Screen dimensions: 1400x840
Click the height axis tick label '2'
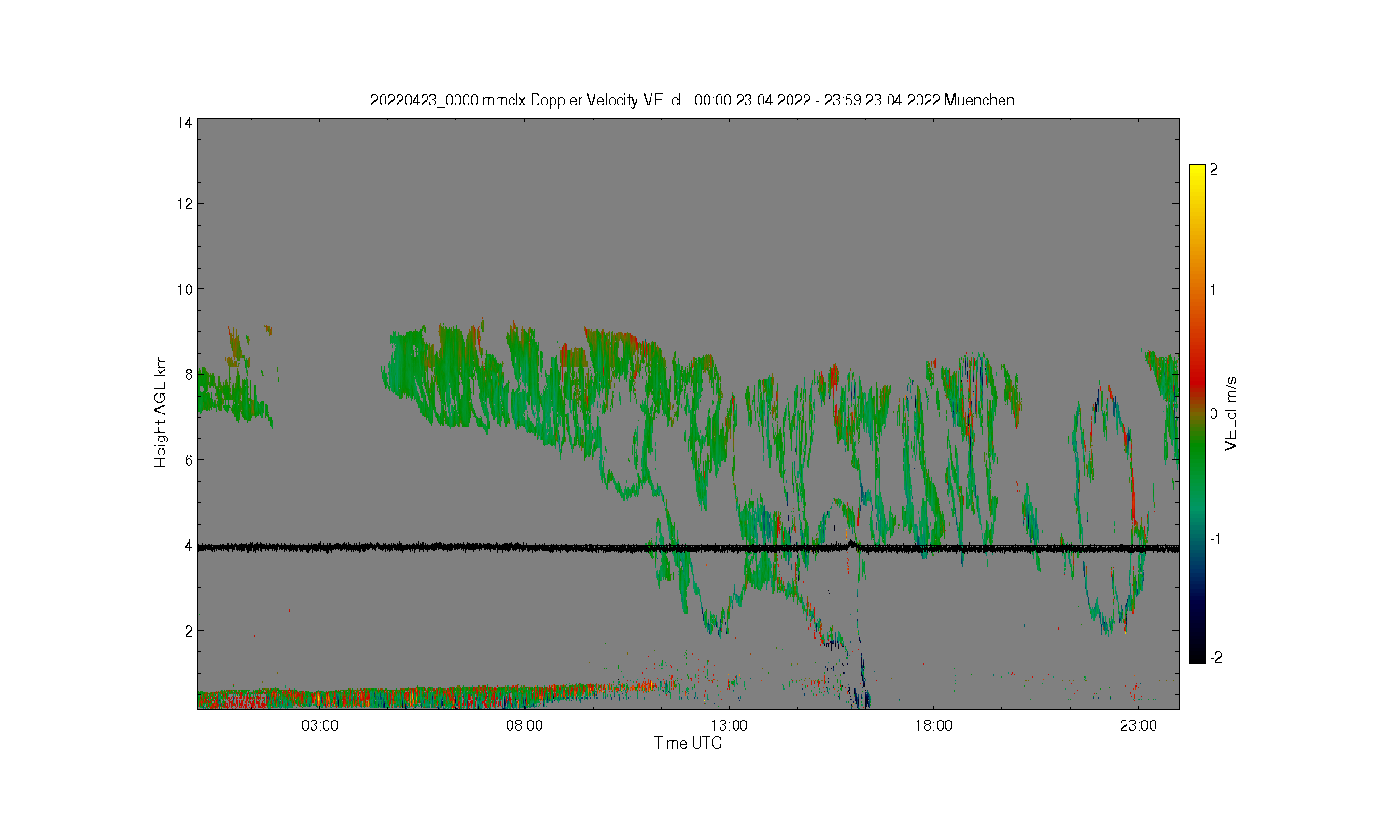point(189,631)
